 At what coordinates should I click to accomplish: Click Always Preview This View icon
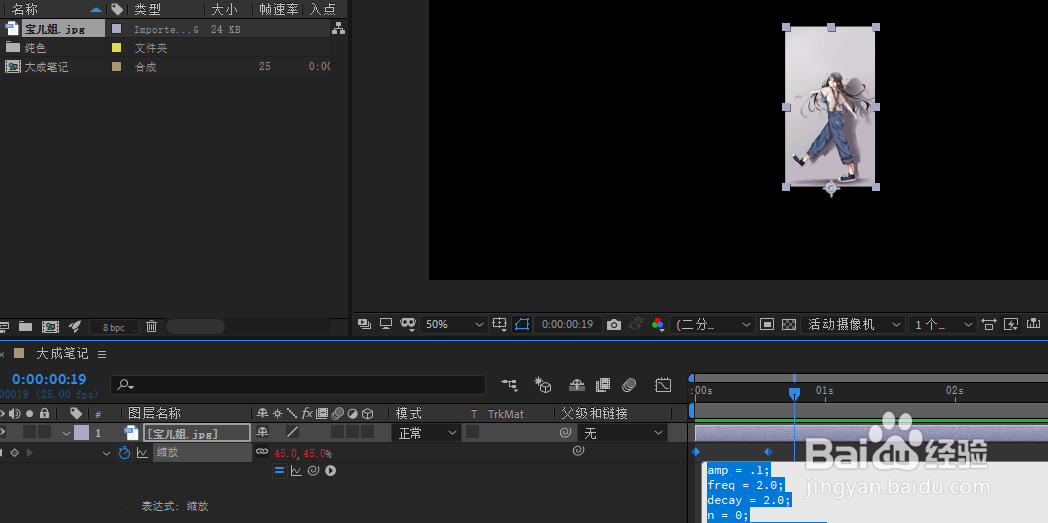coord(364,324)
